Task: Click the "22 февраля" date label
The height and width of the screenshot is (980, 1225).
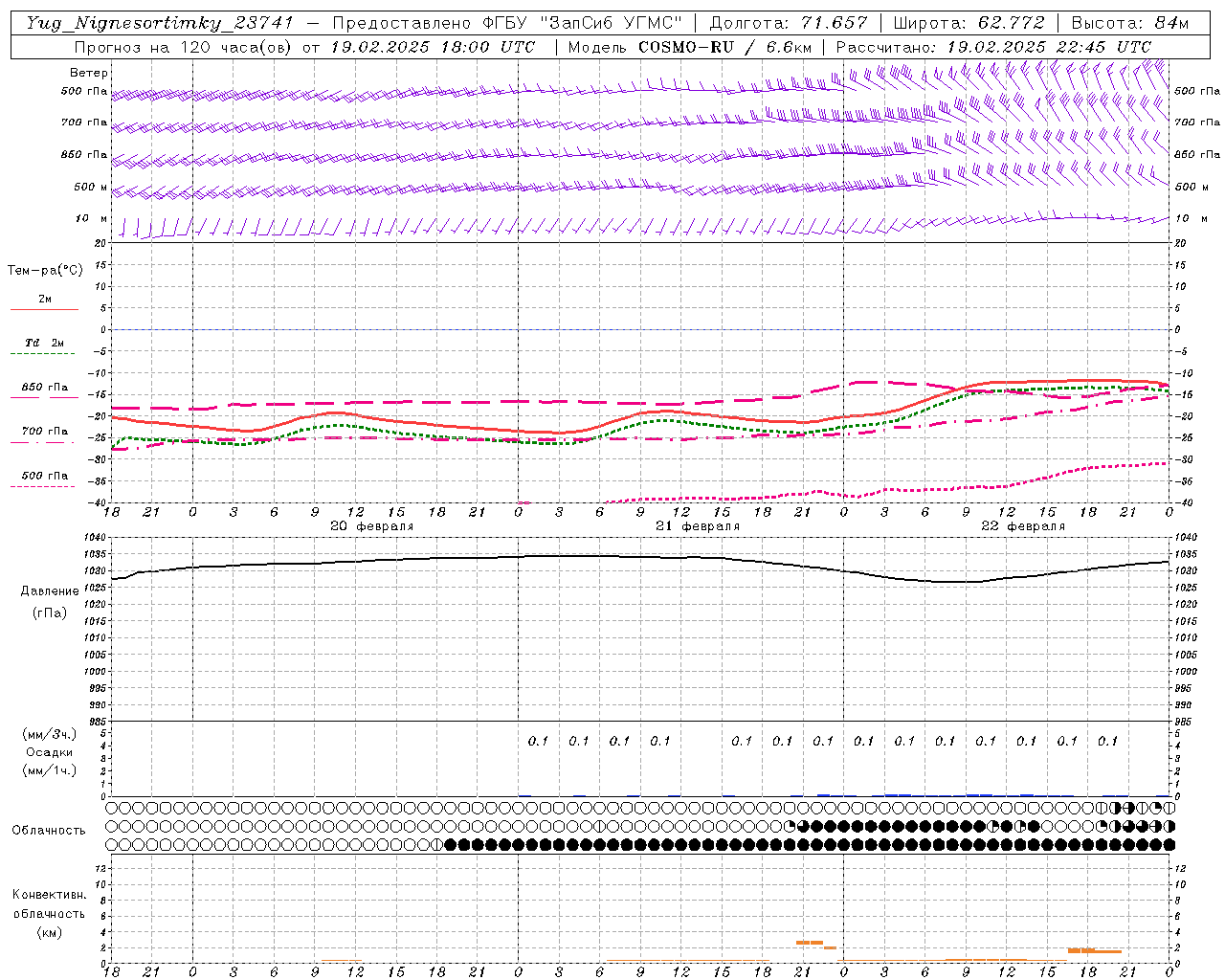Action: click(x=1023, y=526)
